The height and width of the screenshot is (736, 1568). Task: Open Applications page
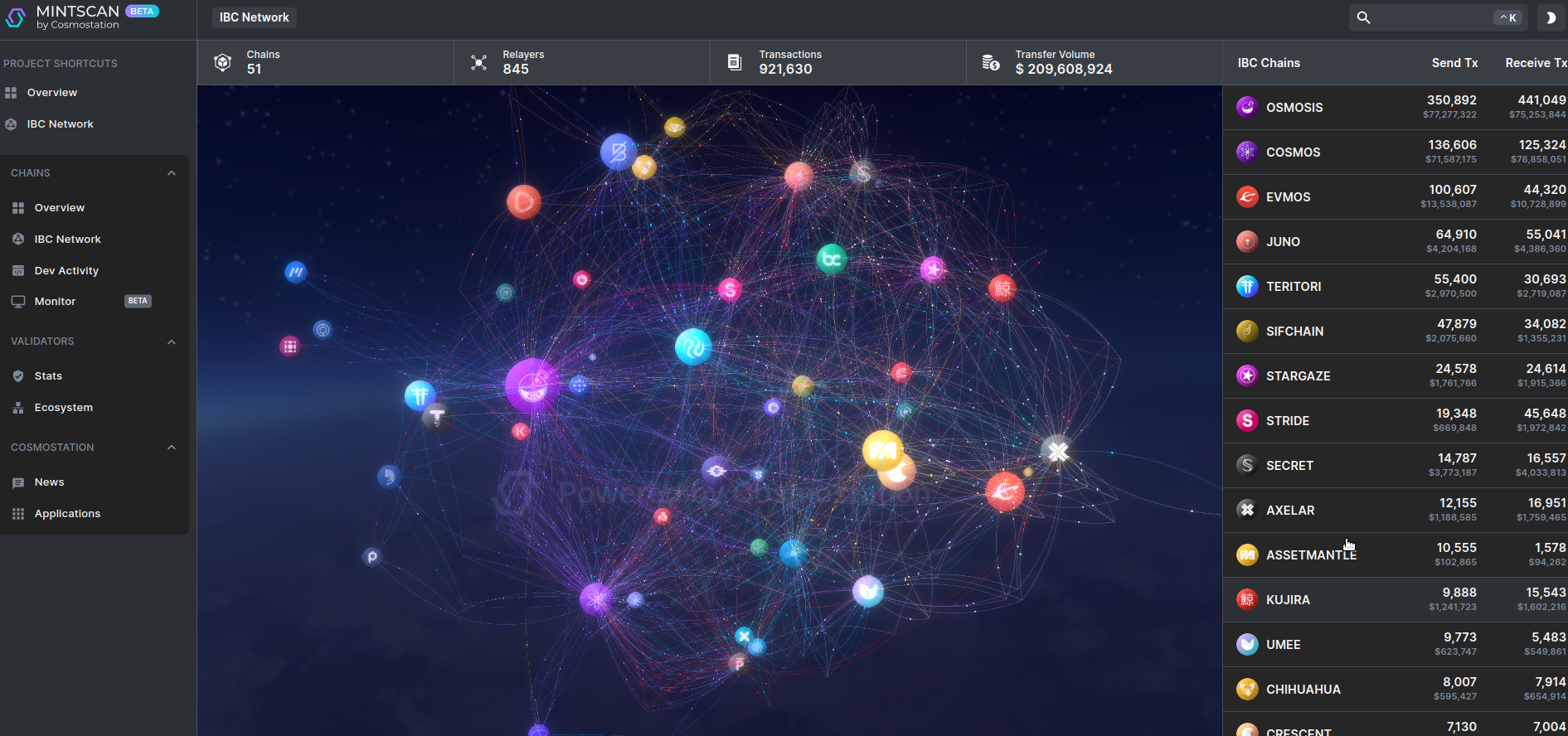pyautogui.click(x=67, y=514)
